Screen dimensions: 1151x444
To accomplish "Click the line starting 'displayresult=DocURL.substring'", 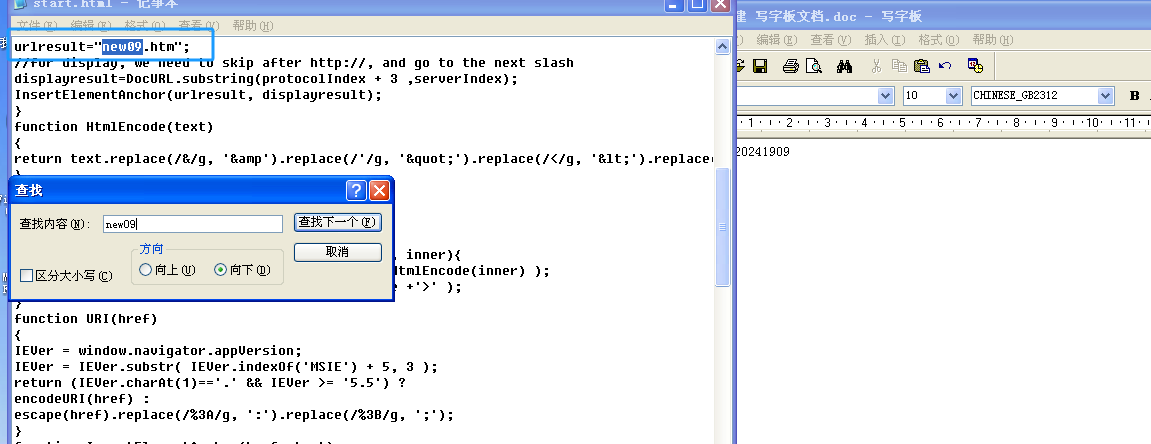I will [x=266, y=79].
